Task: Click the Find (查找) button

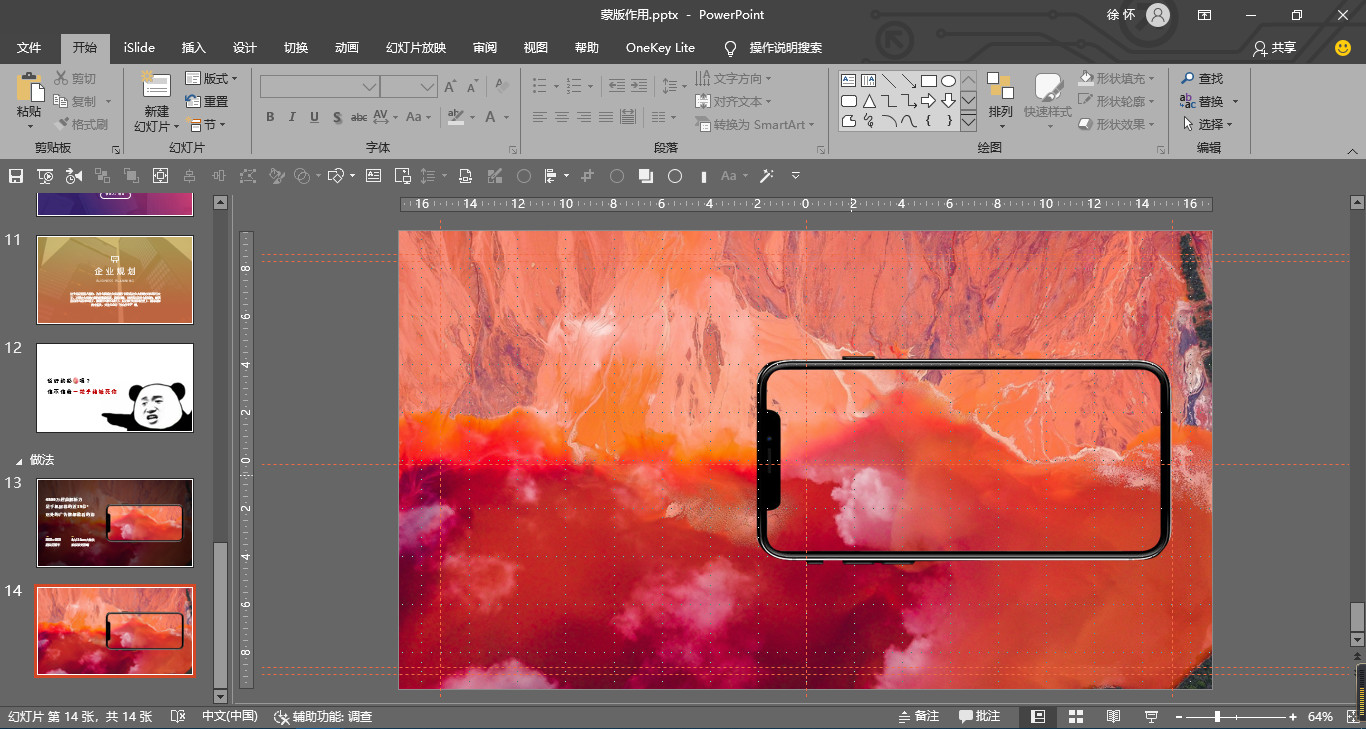Action: tap(1201, 78)
